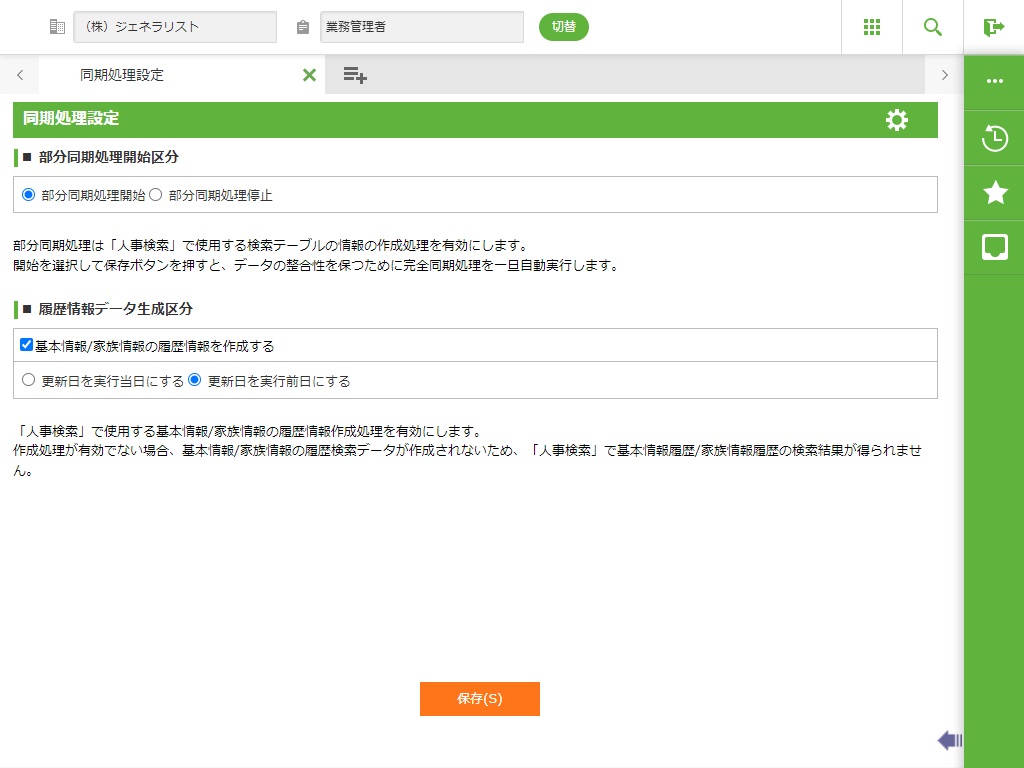Open the history clock icon in sidebar
The image size is (1024, 768).
tap(994, 138)
